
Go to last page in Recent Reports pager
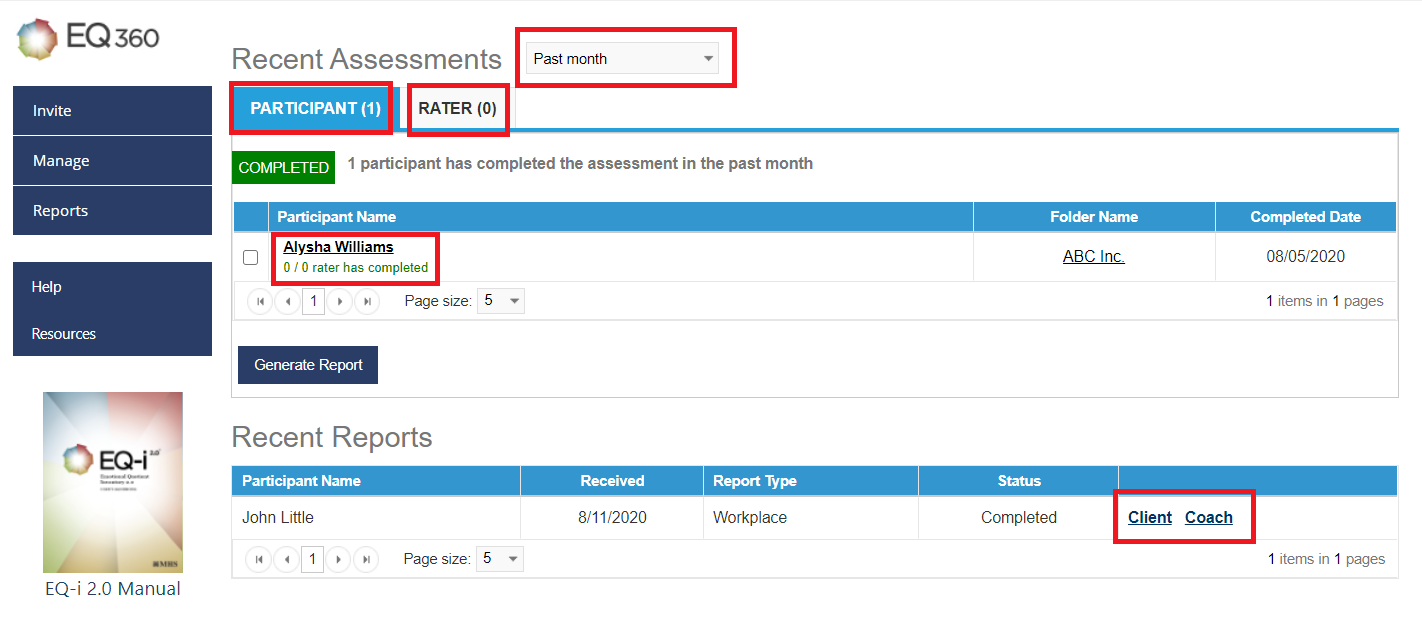click(x=366, y=559)
